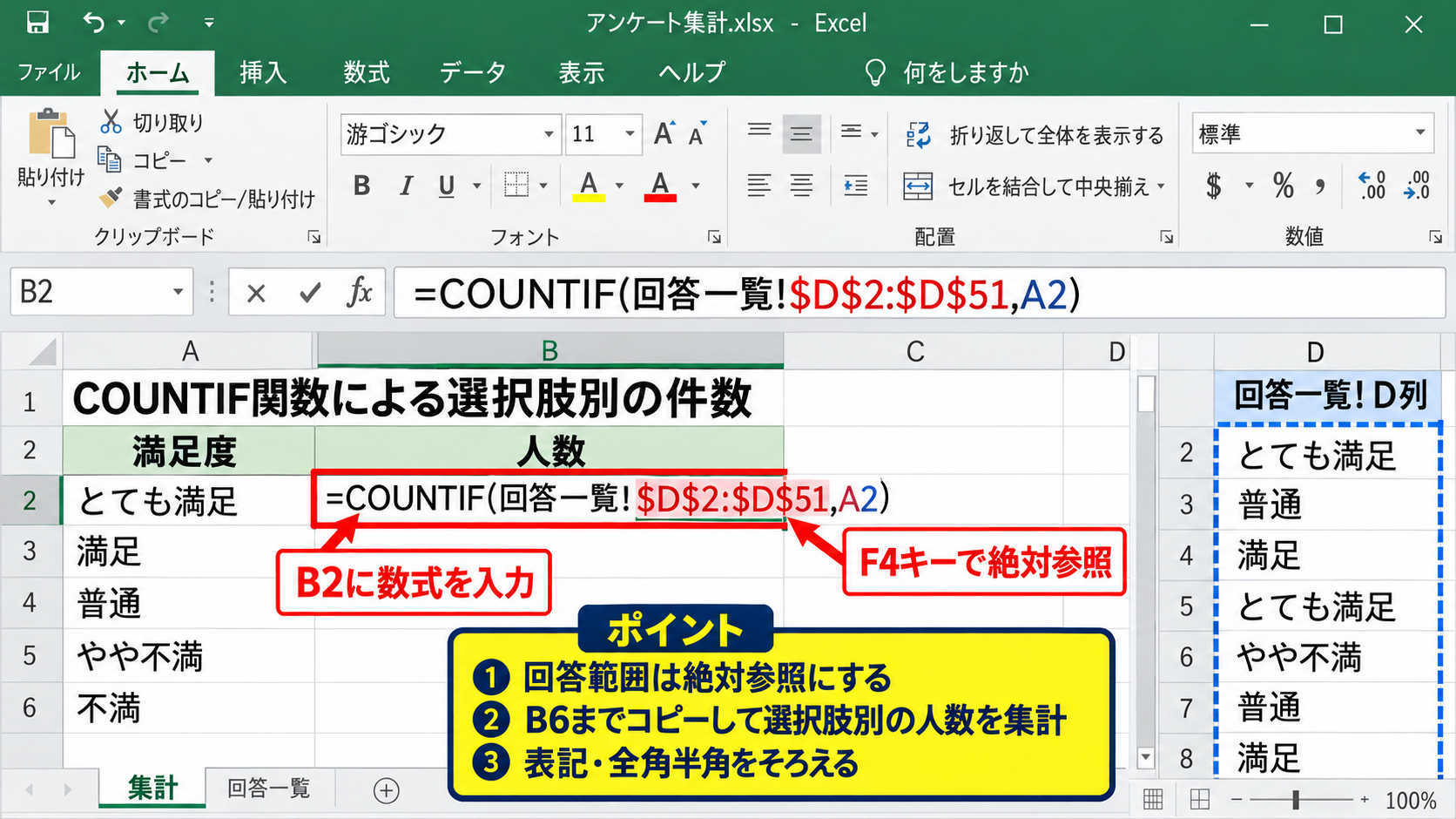The width and height of the screenshot is (1456, 819).
Task: Increase font size with large A icon
Action: point(664,133)
